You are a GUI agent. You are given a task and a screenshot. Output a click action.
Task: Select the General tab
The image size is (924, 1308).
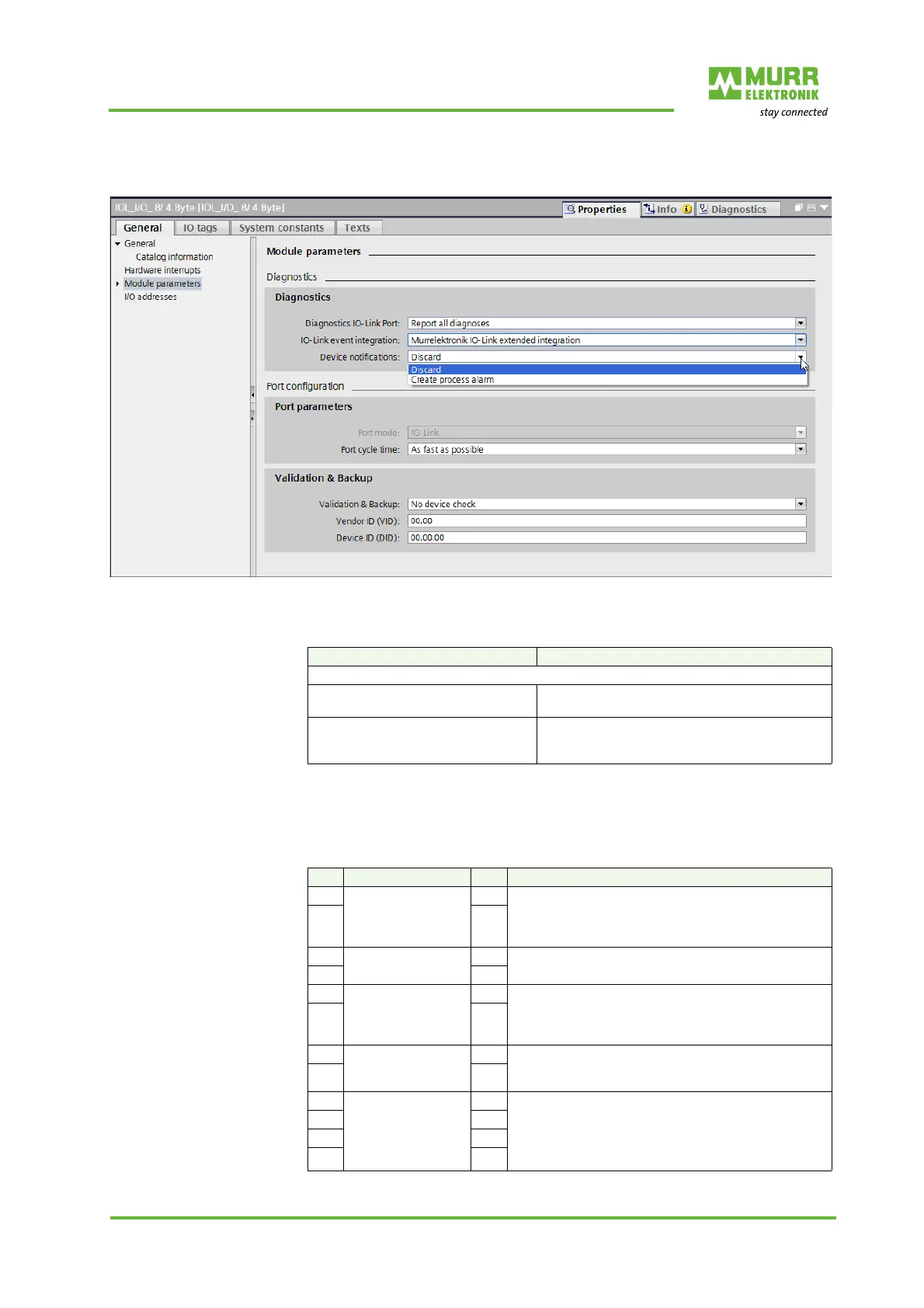(x=143, y=228)
